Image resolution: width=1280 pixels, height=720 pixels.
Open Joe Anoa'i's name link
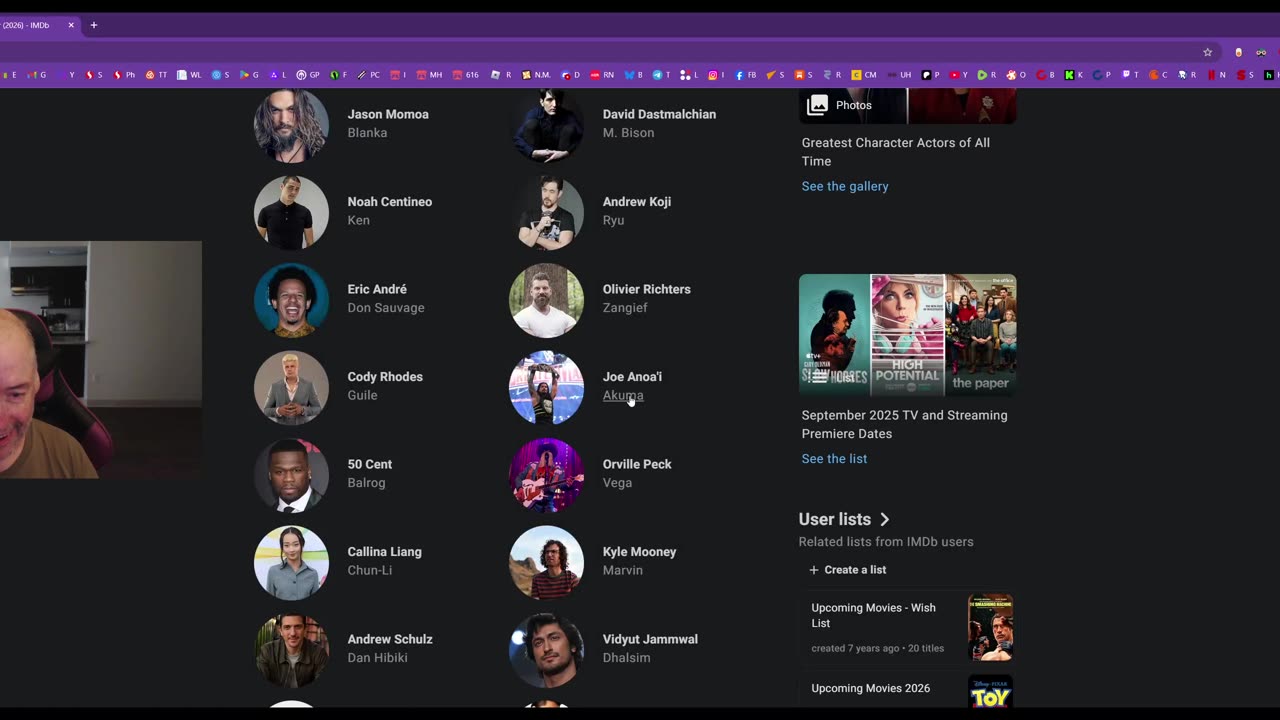pyautogui.click(x=632, y=377)
